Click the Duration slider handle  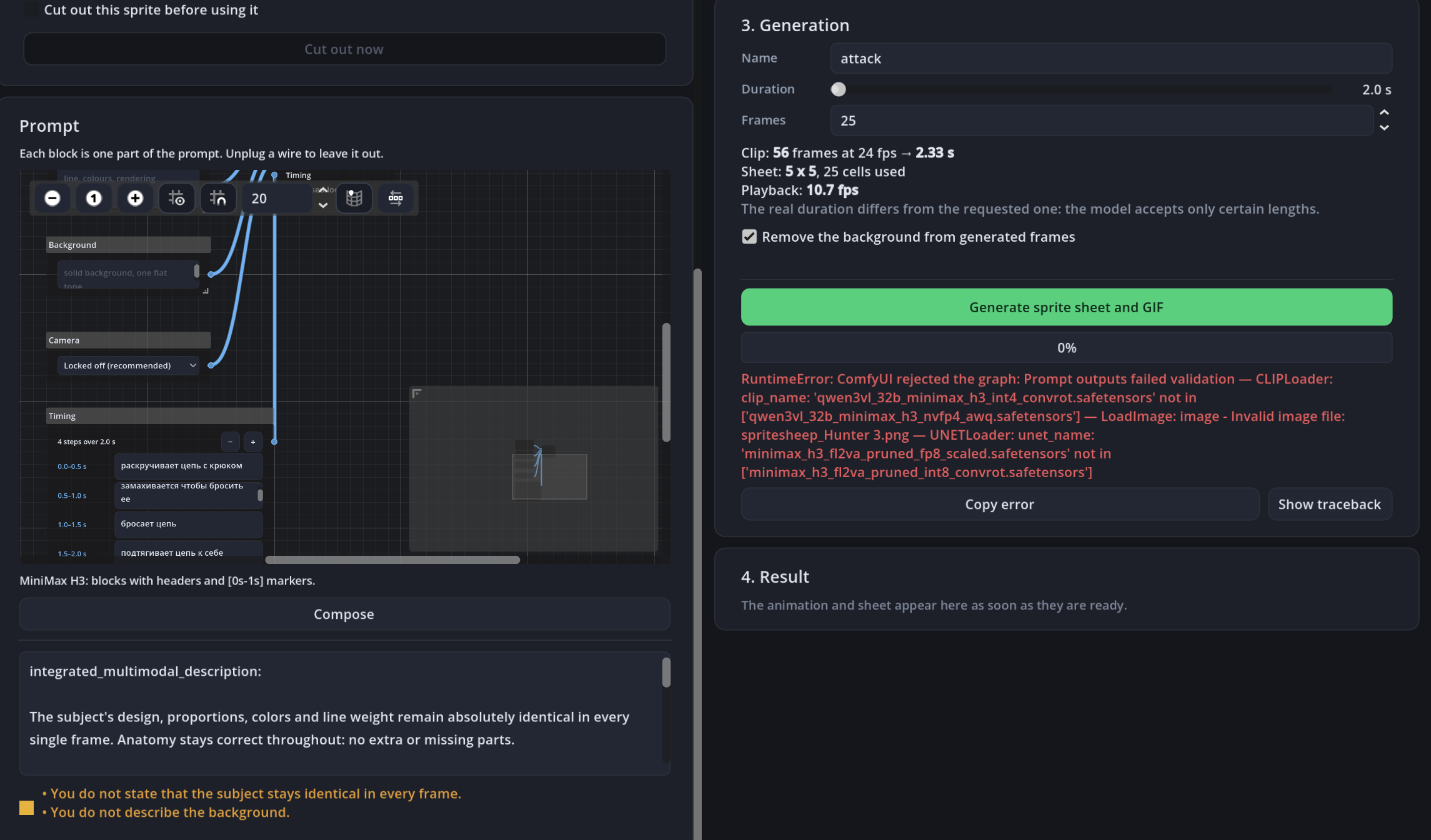838,89
